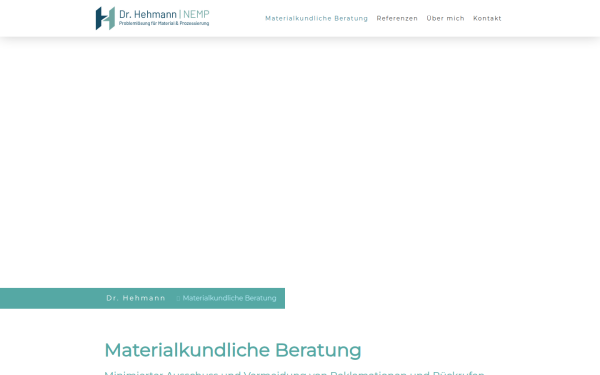Screen dimensions: 600x375
Task: Open the Referenzen menu item
Action: pos(397,18)
